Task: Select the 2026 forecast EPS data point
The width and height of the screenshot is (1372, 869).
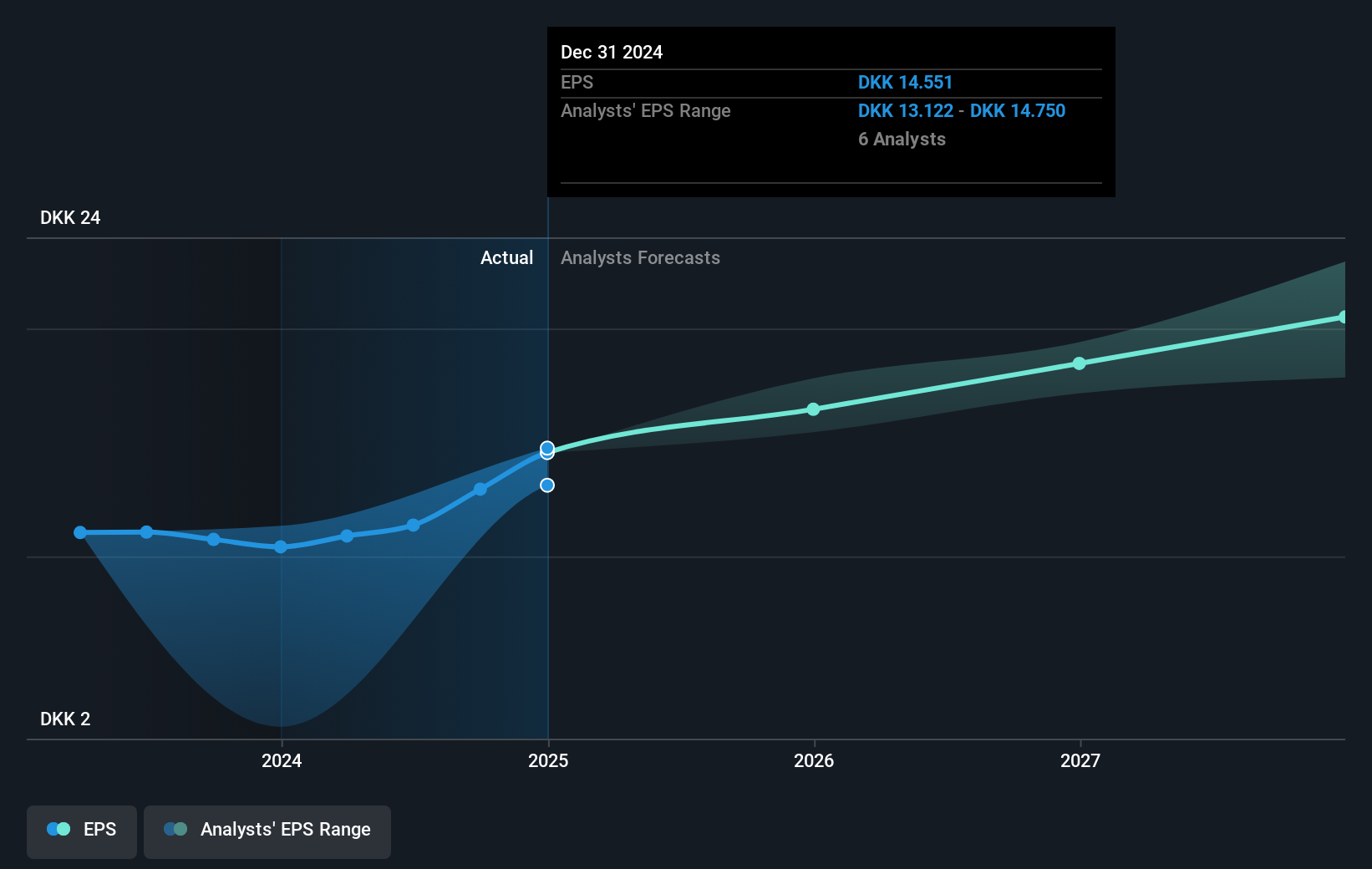Action: point(813,409)
